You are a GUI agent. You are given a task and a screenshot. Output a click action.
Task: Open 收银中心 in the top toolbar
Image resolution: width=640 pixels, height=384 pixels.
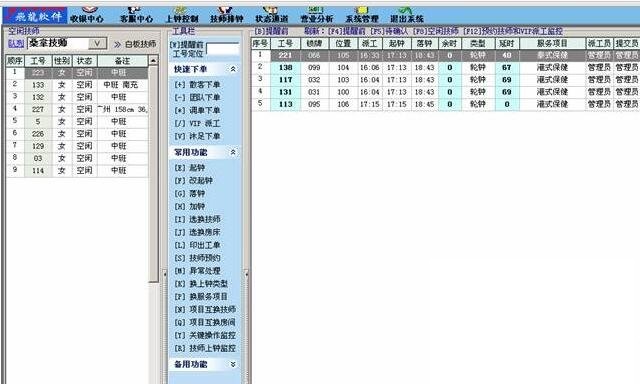(x=87, y=15)
